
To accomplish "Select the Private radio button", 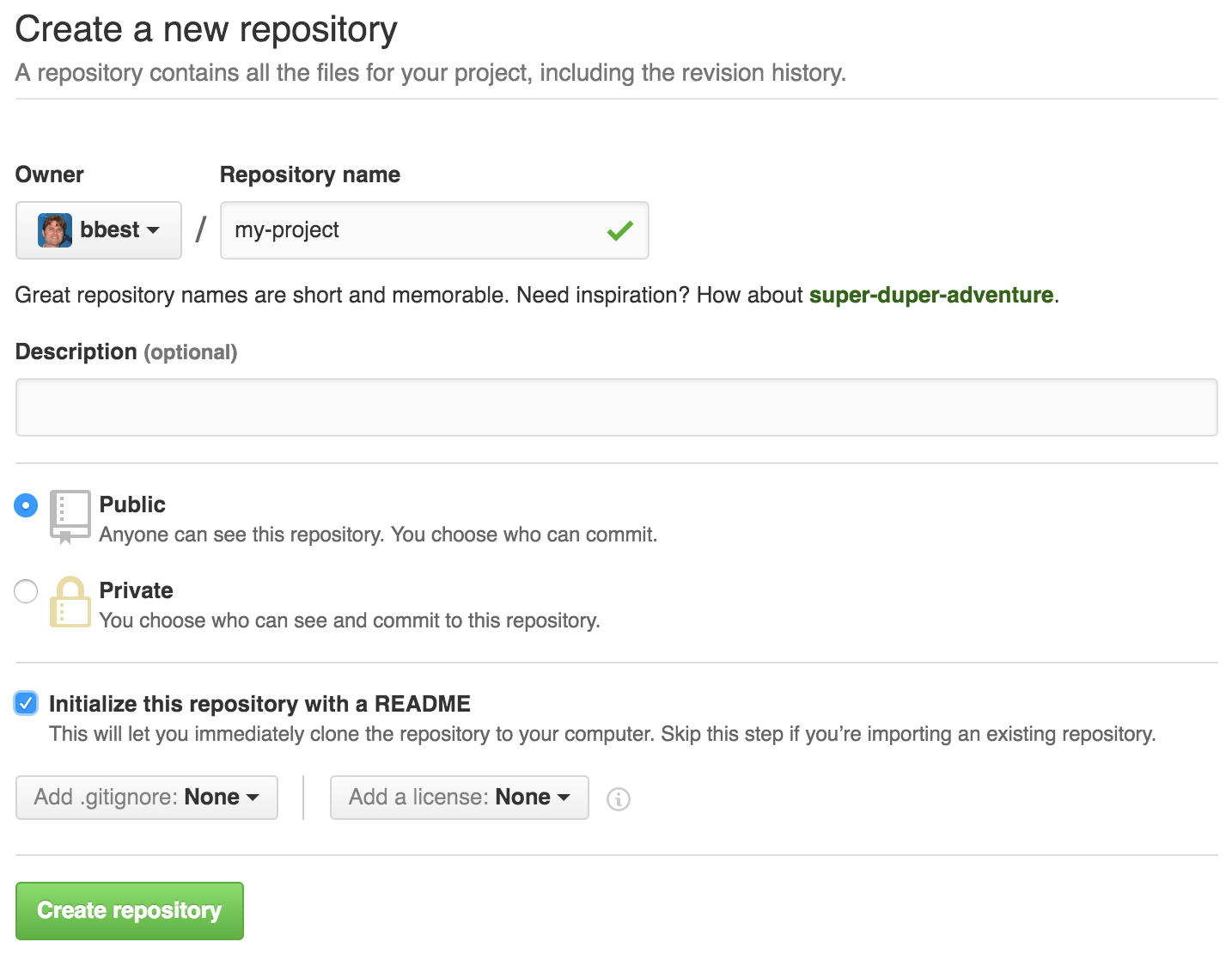I will [26, 591].
